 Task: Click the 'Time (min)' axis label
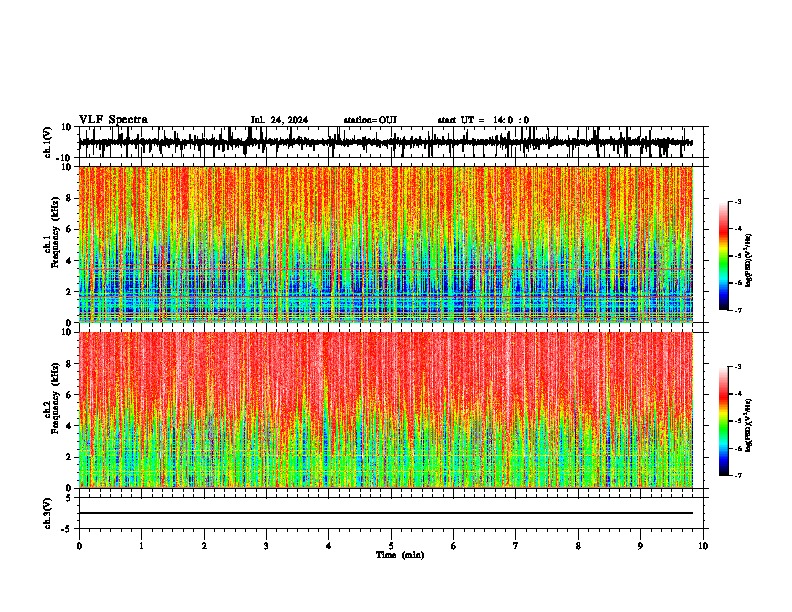point(400,555)
